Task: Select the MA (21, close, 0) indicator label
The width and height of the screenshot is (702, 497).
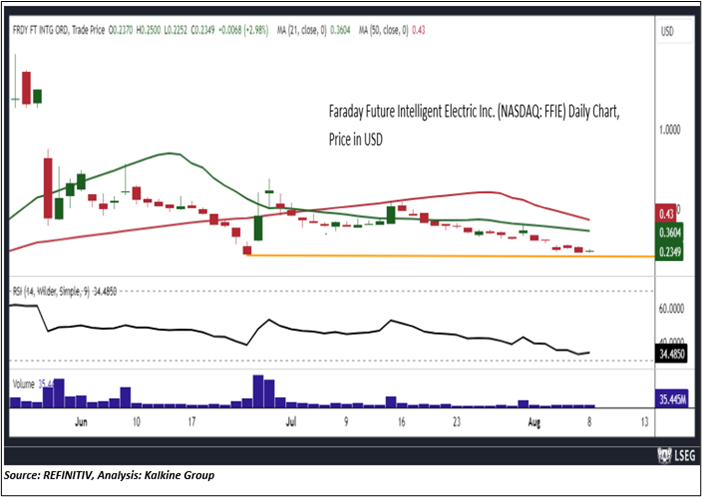Action: click(300, 30)
